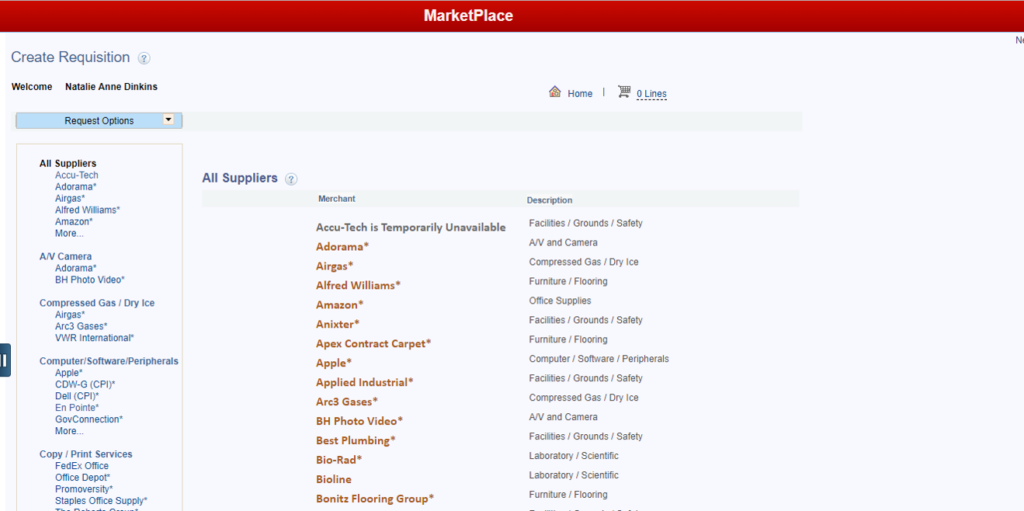Select Computer/Software/Peripherals category
The width and height of the screenshot is (1024, 511).
[x=108, y=361]
